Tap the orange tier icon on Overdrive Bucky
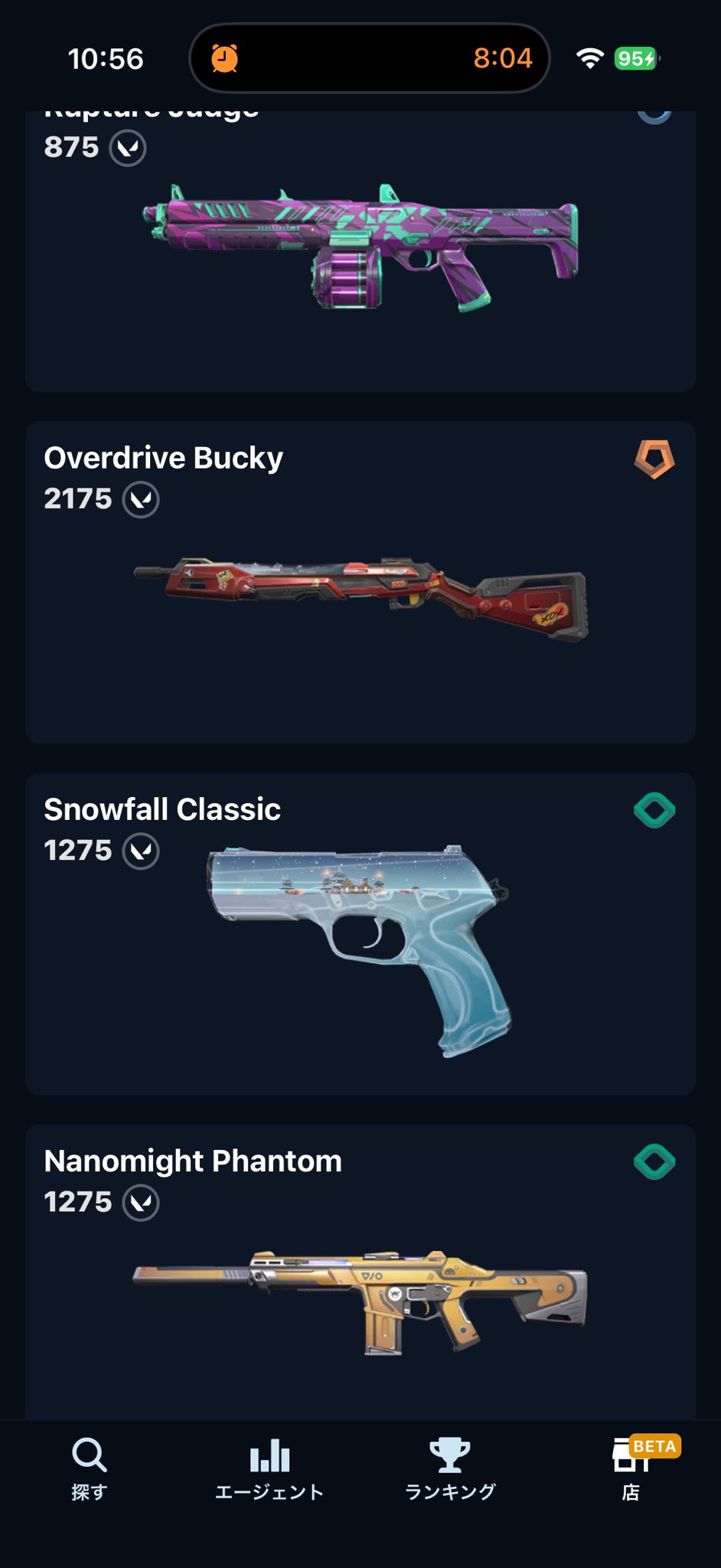721x1568 pixels. [654, 459]
